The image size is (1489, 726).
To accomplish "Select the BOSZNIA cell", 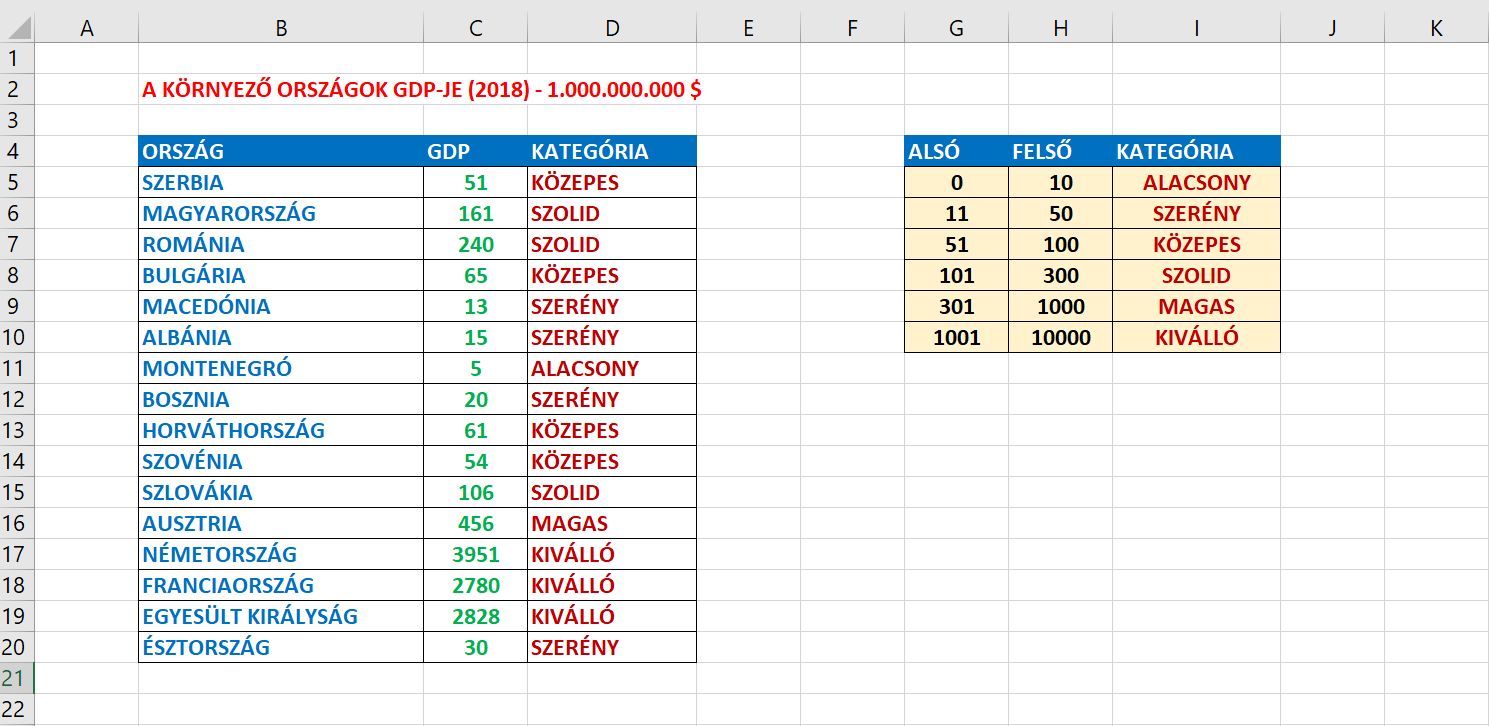I will pos(281,399).
